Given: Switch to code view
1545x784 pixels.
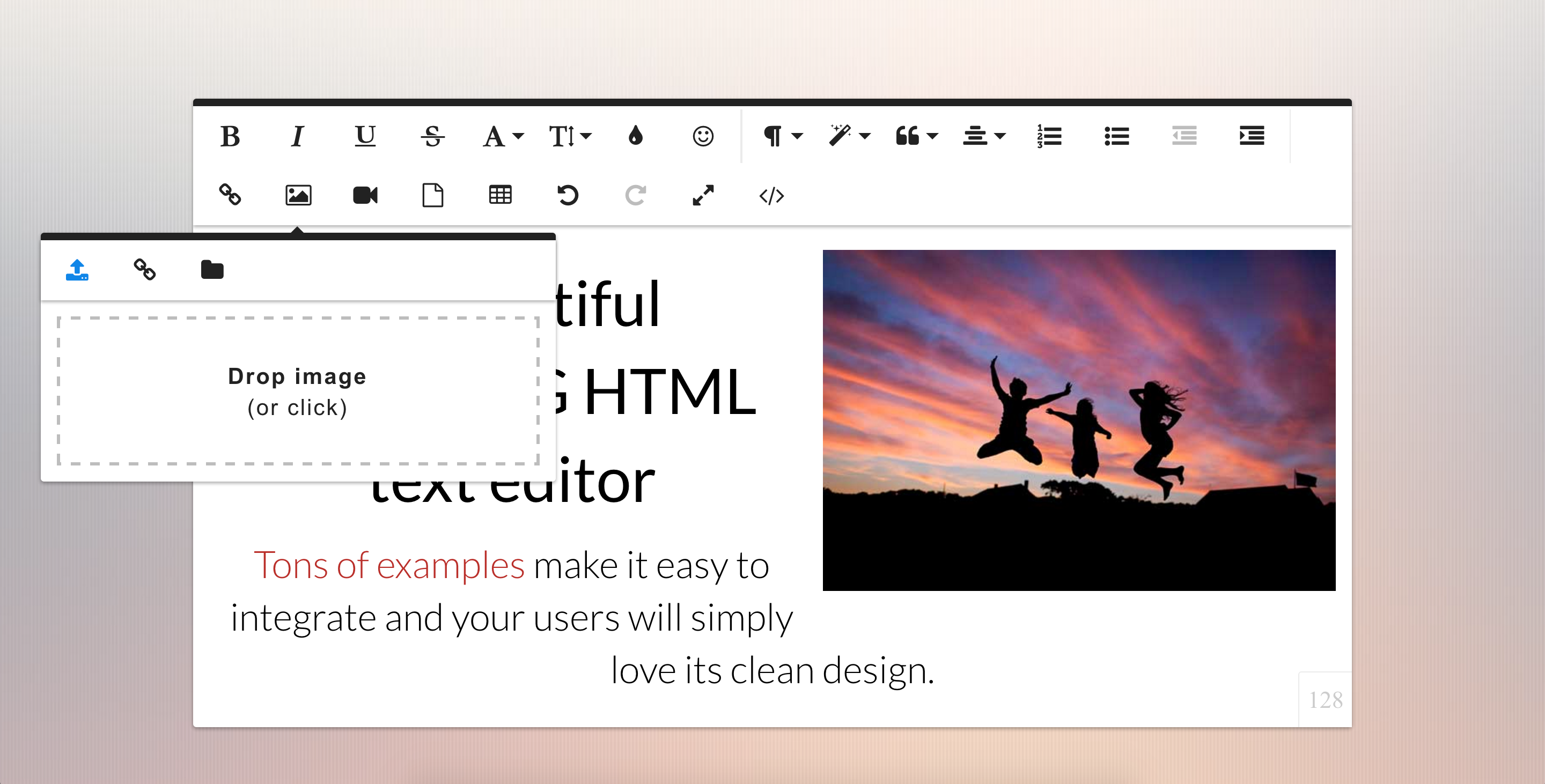Looking at the screenshot, I should coord(771,195).
